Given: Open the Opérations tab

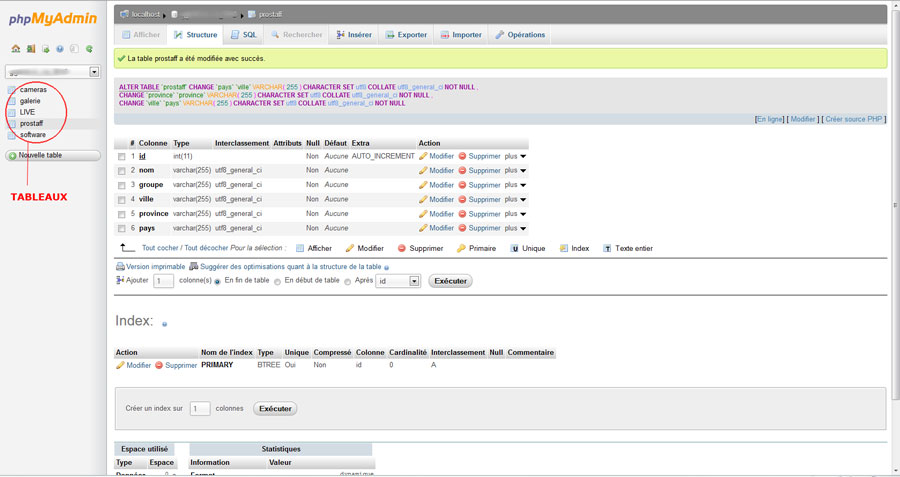Looking at the screenshot, I should [520, 34].
